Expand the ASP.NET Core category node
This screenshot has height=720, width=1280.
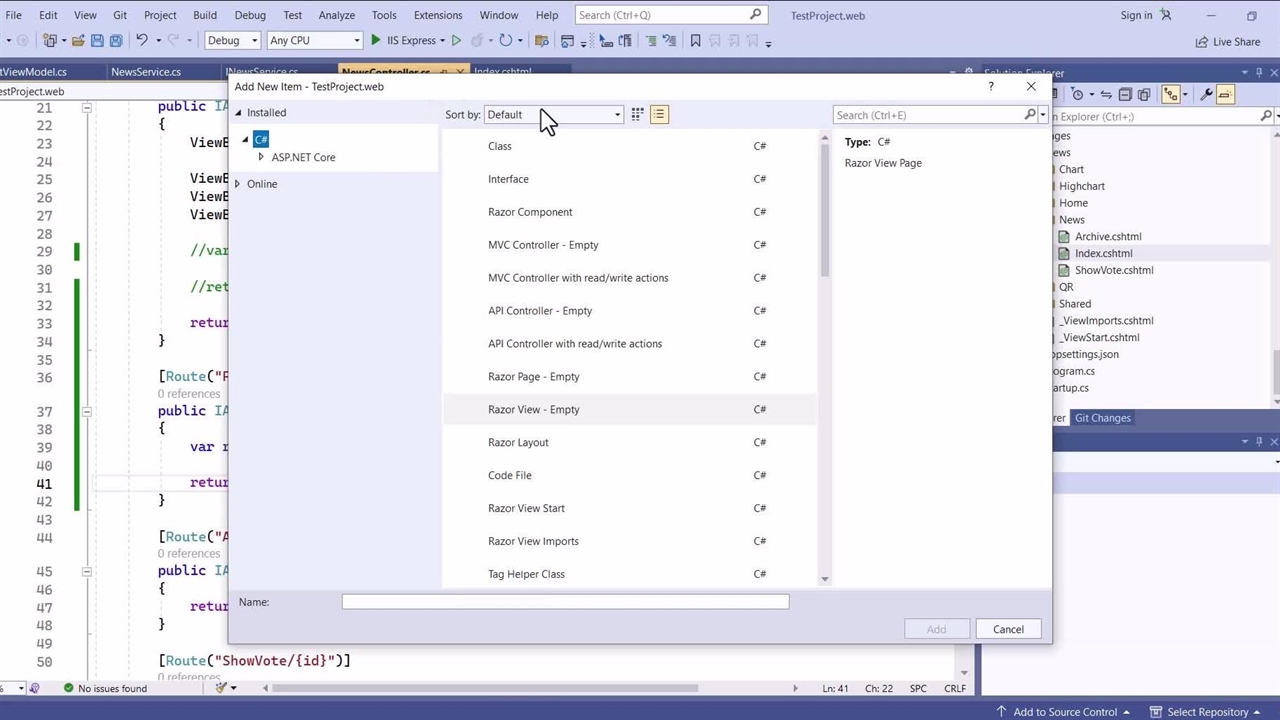point(261,157)
